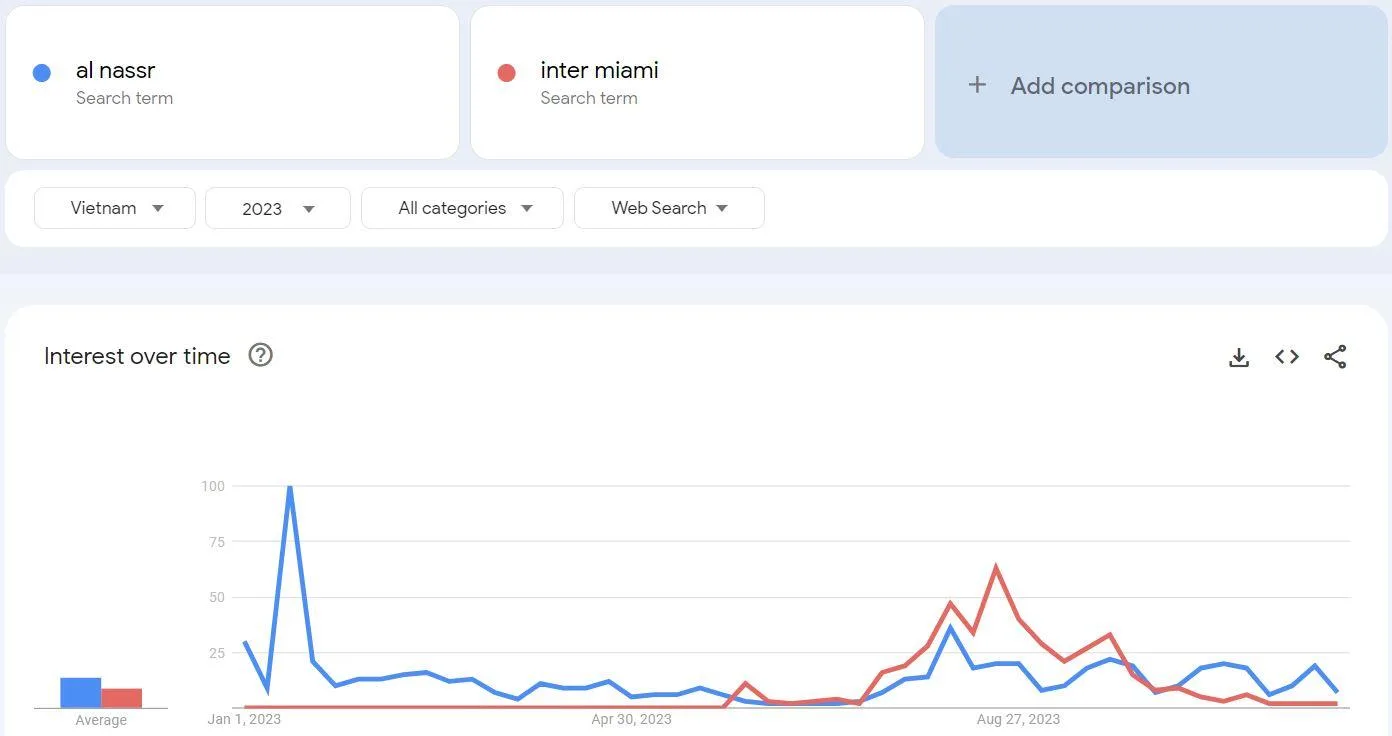Select the inter miami peak on the chart

click(x=996, y=567)
